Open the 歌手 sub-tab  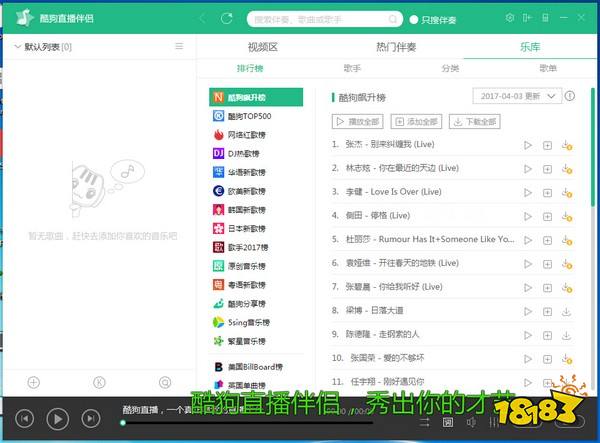coord(352,69)
